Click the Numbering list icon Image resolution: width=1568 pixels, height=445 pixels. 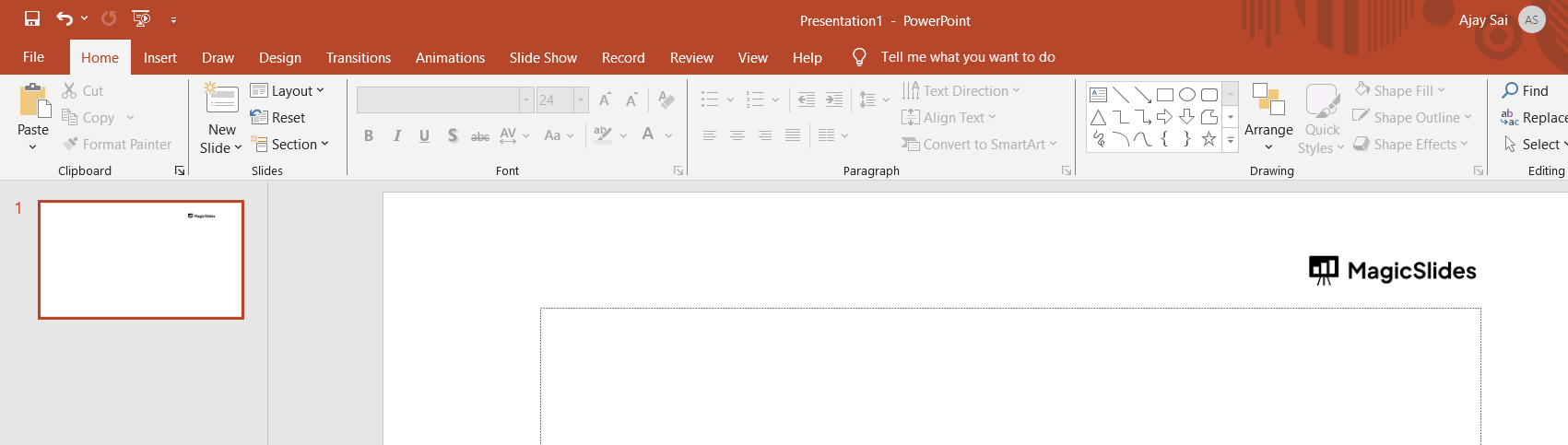[755, 100]
